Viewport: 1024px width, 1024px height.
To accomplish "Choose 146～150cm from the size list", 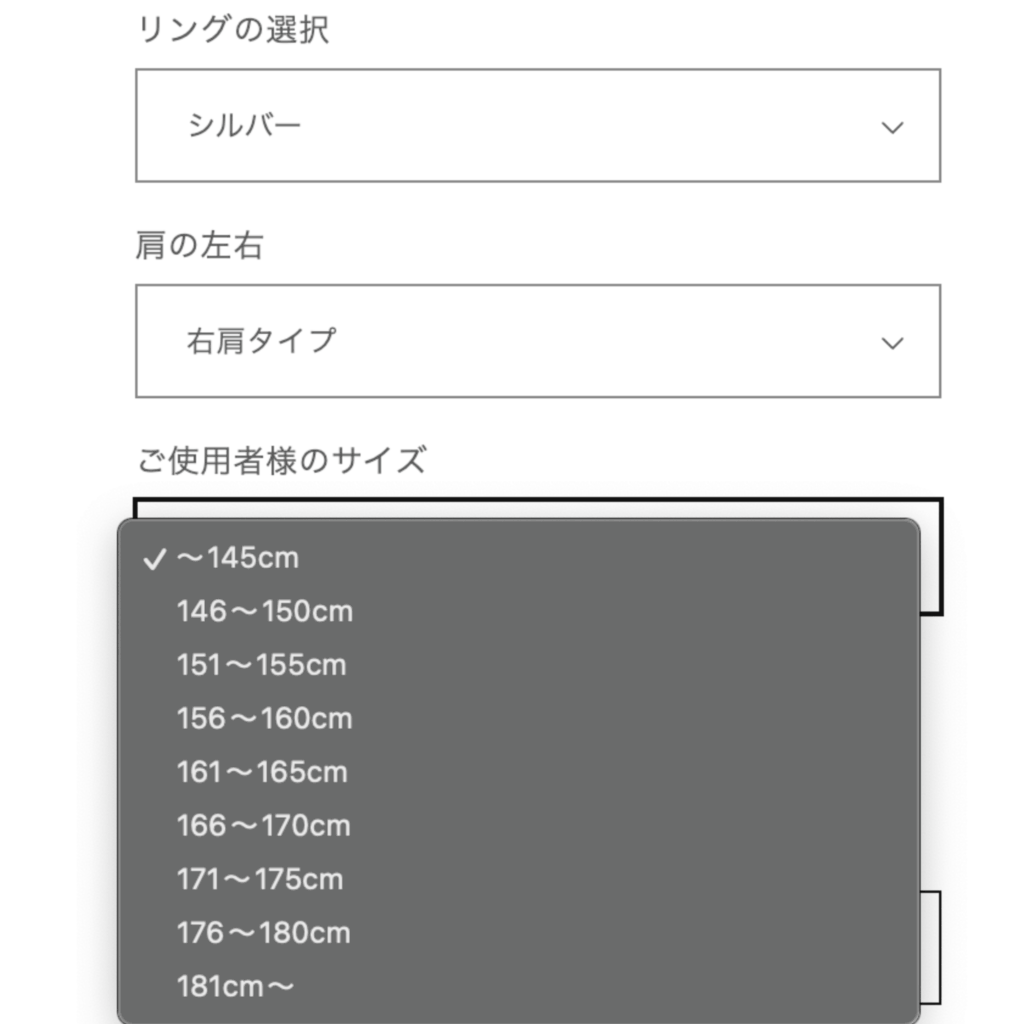I will 519,612.
